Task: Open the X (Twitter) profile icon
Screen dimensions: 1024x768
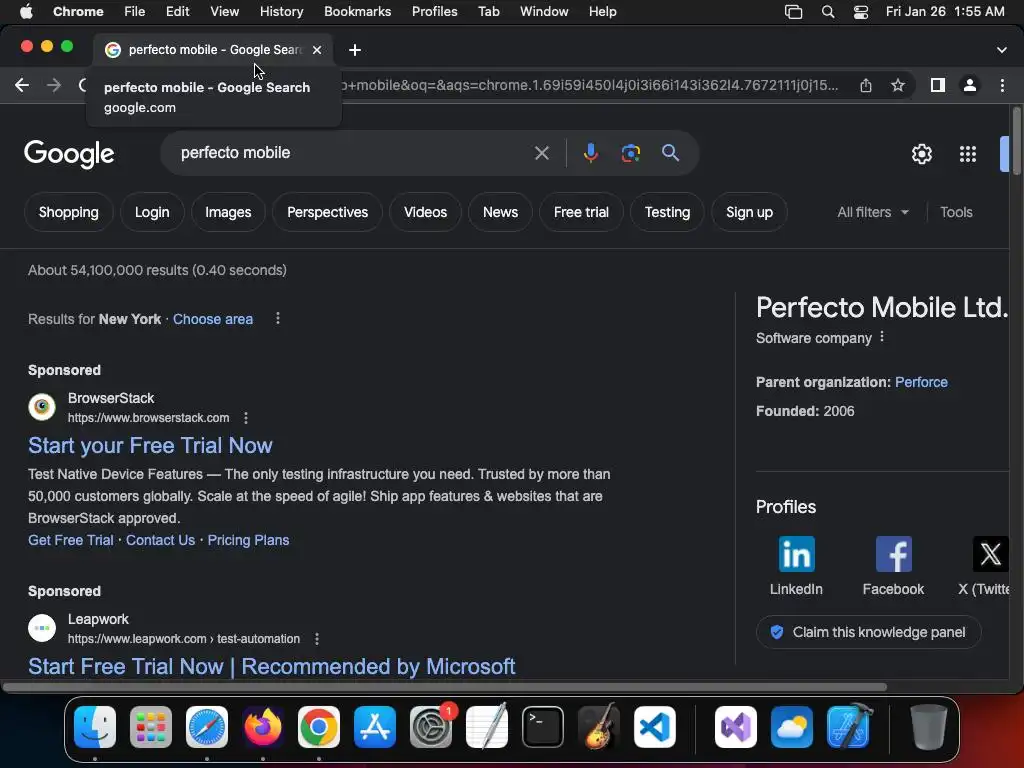Action: coord(991,554)
